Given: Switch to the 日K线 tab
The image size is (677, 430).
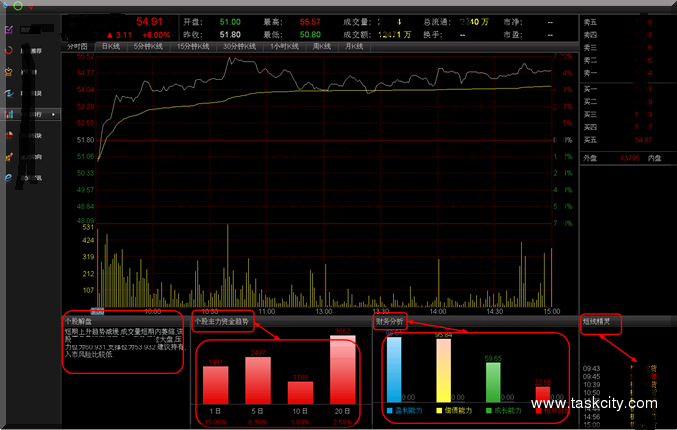Looking at the screenshot, I should [110, 46].
